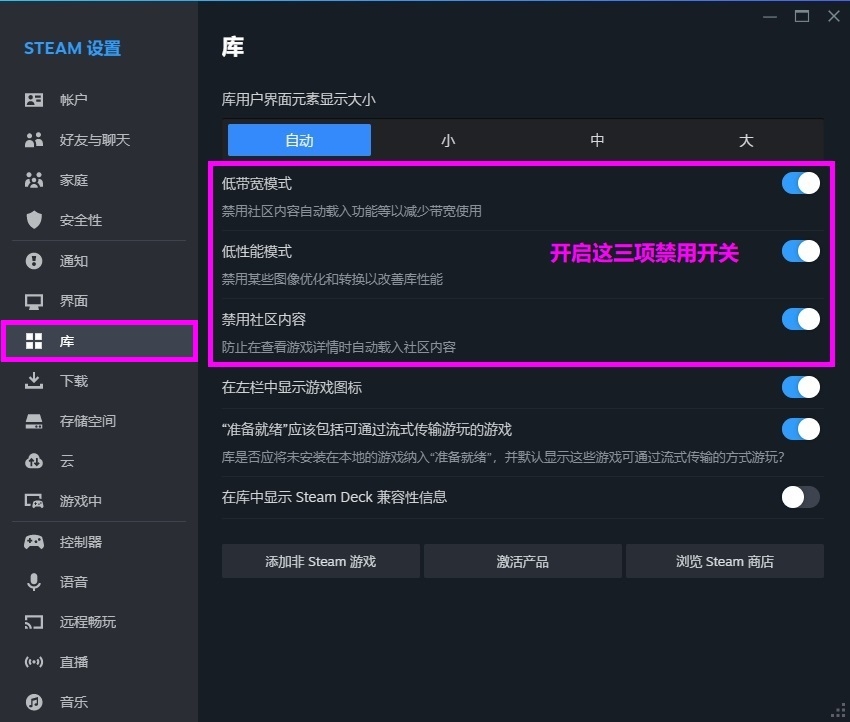Switch to 通知 settings
850x722 pixels.
coord(99,261)
